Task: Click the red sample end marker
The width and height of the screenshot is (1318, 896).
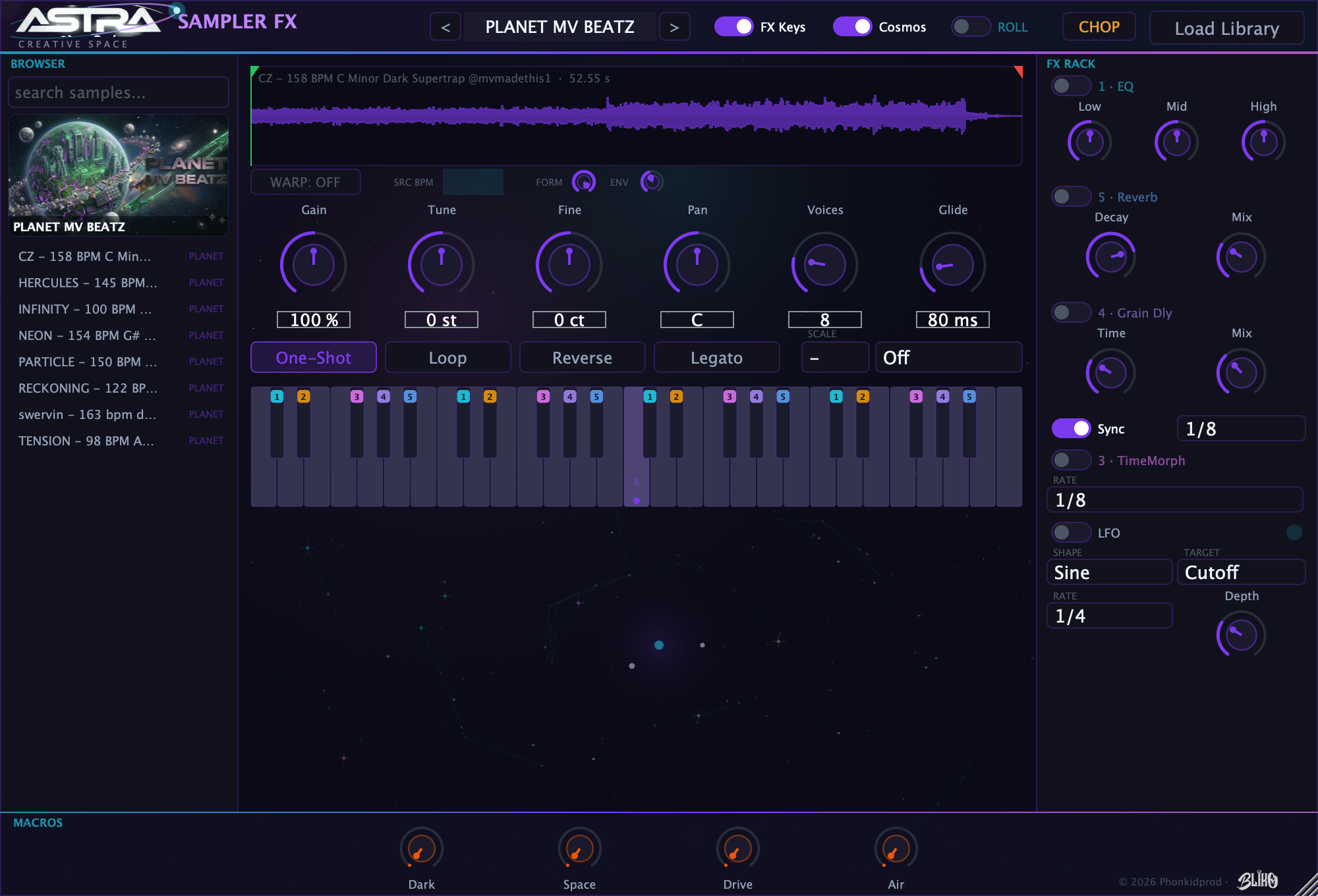Action: click(1019, 70)
